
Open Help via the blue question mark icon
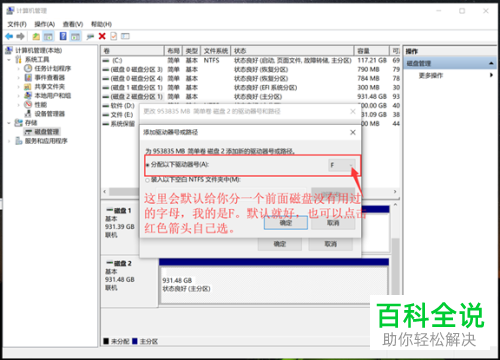click(x=63, y=36)
